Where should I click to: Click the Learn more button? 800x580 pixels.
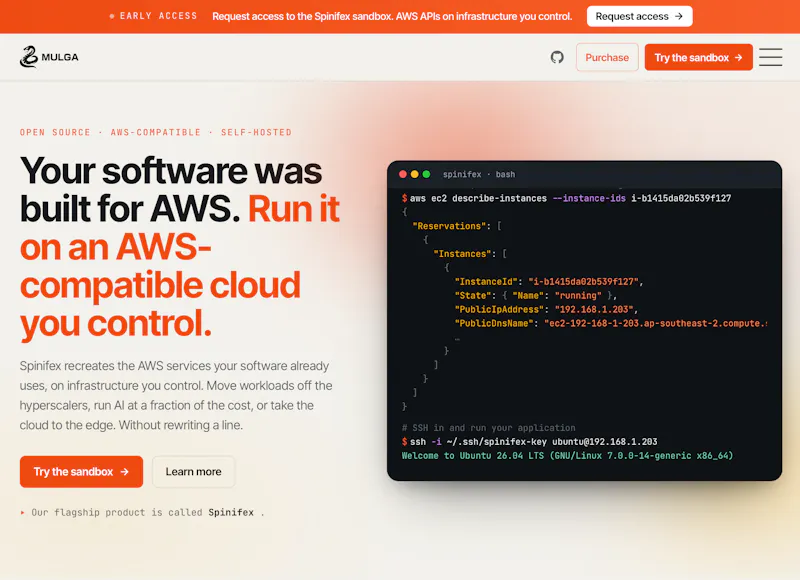pos(193,472)
